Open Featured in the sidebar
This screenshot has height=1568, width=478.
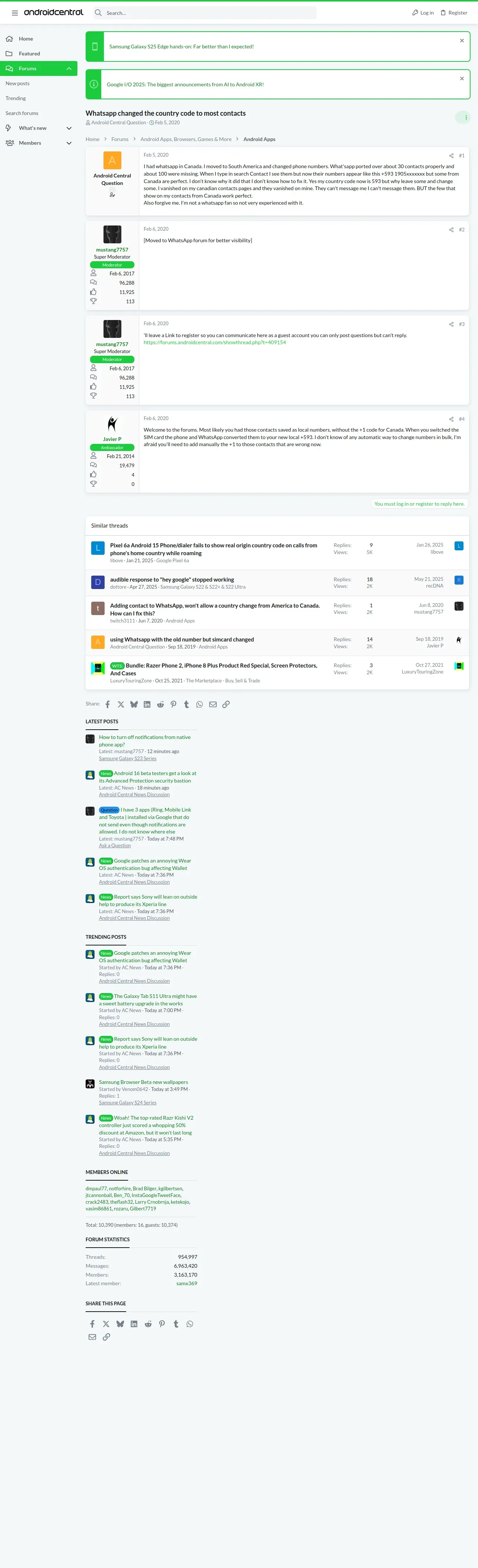29,54
